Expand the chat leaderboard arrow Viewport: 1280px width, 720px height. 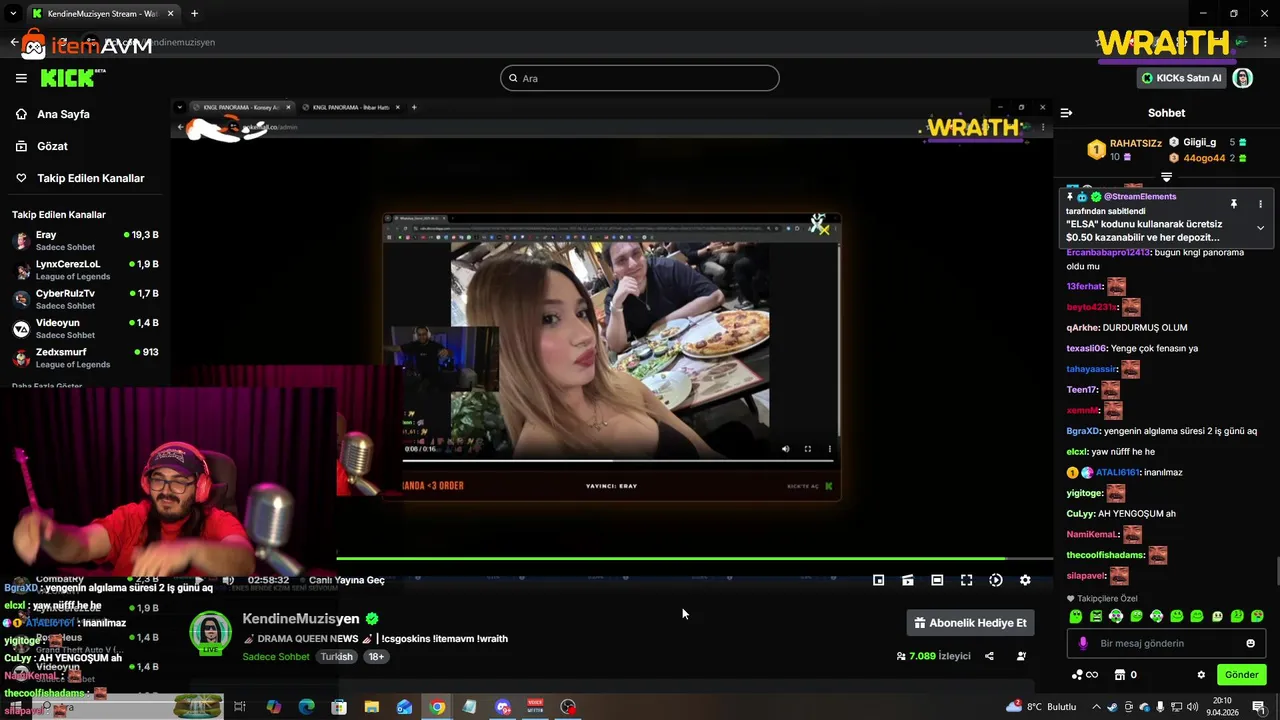point(1166,177)
